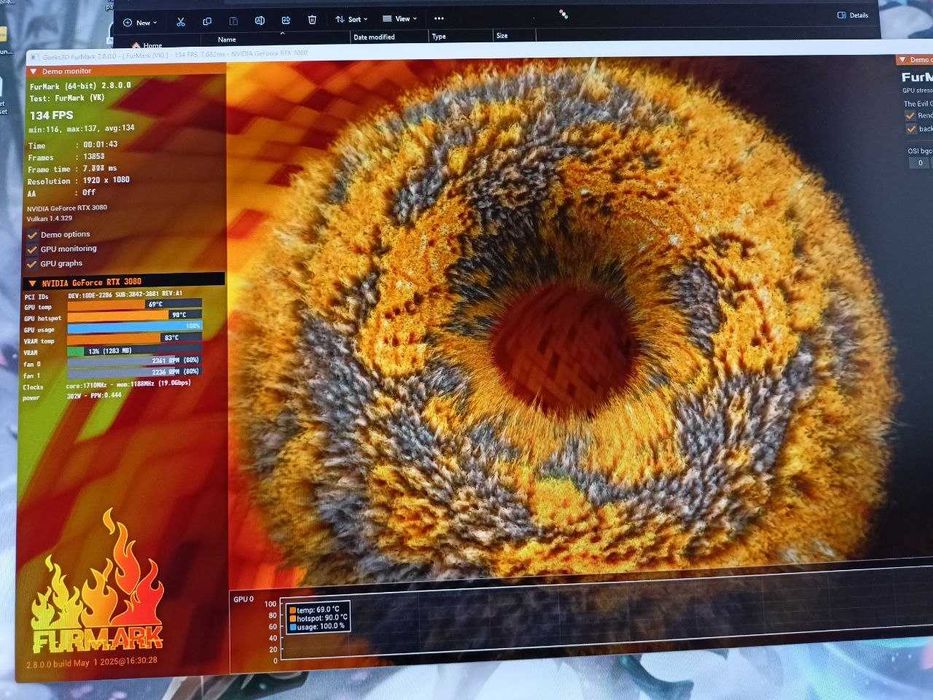Click the Rename icon in File Explorer toolbar
The width and height of the screenshot is (933, 700).
(259, 21)
